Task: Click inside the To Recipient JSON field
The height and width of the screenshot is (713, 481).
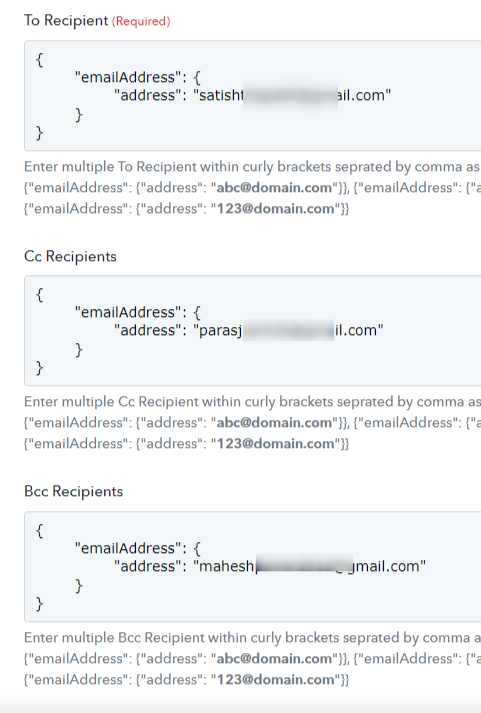Action: click(253, 95)
